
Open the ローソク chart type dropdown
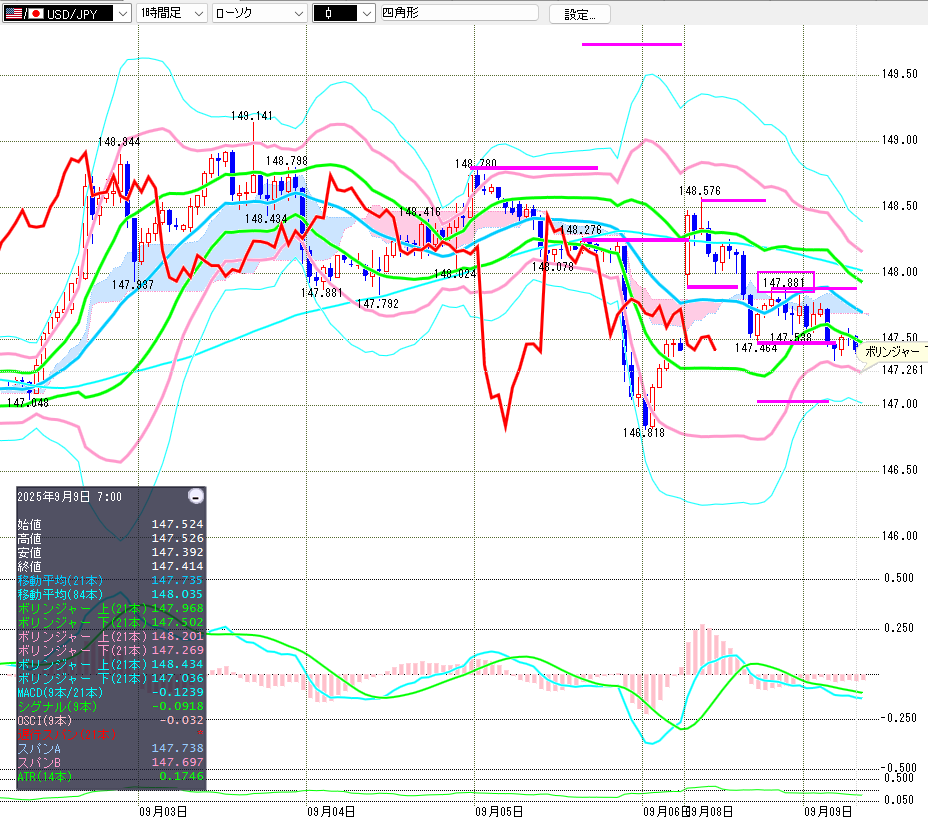[259, 14]
